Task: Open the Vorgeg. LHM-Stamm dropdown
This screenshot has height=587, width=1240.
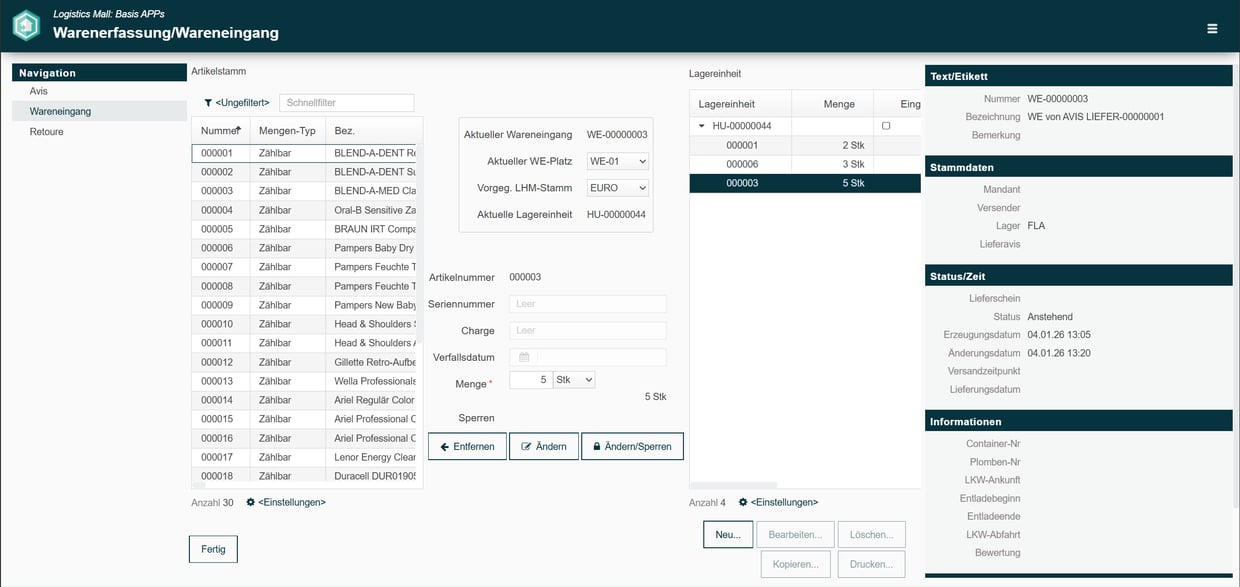Action: [x=618, y=188]
